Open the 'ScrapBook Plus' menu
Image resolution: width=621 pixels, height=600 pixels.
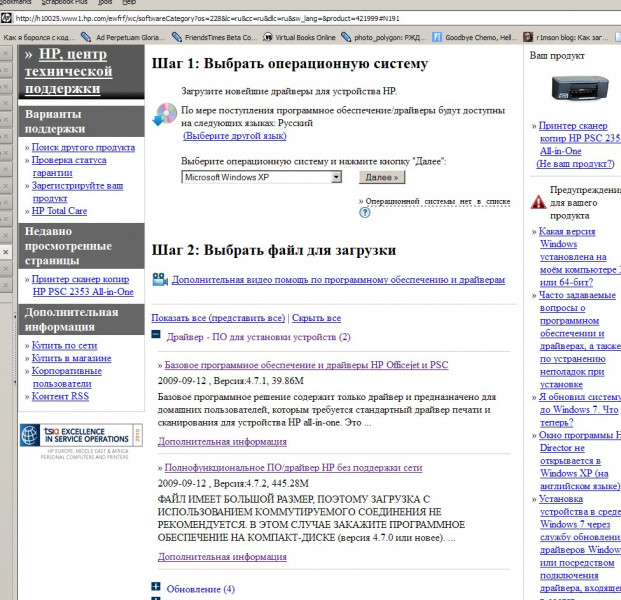tap(64, 2)
